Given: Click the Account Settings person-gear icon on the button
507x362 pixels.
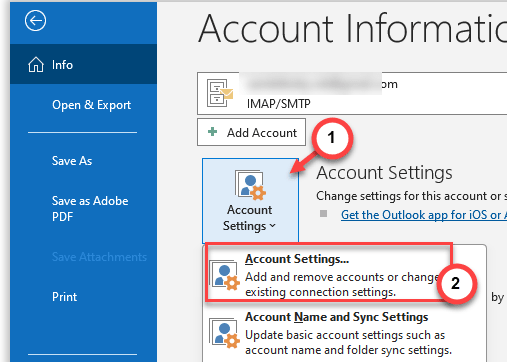Looking at the screenshot, I should (250, 185).
